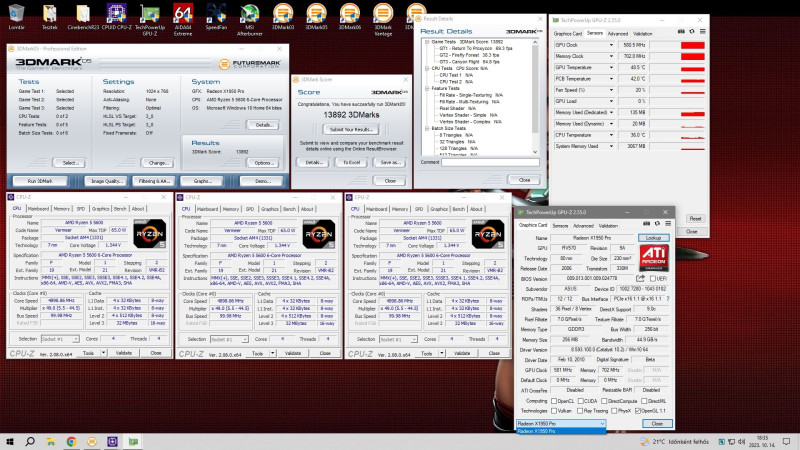Open Fan Speed (%) sensor dropdown arrow
800x450 pixels.
point(611,90)
